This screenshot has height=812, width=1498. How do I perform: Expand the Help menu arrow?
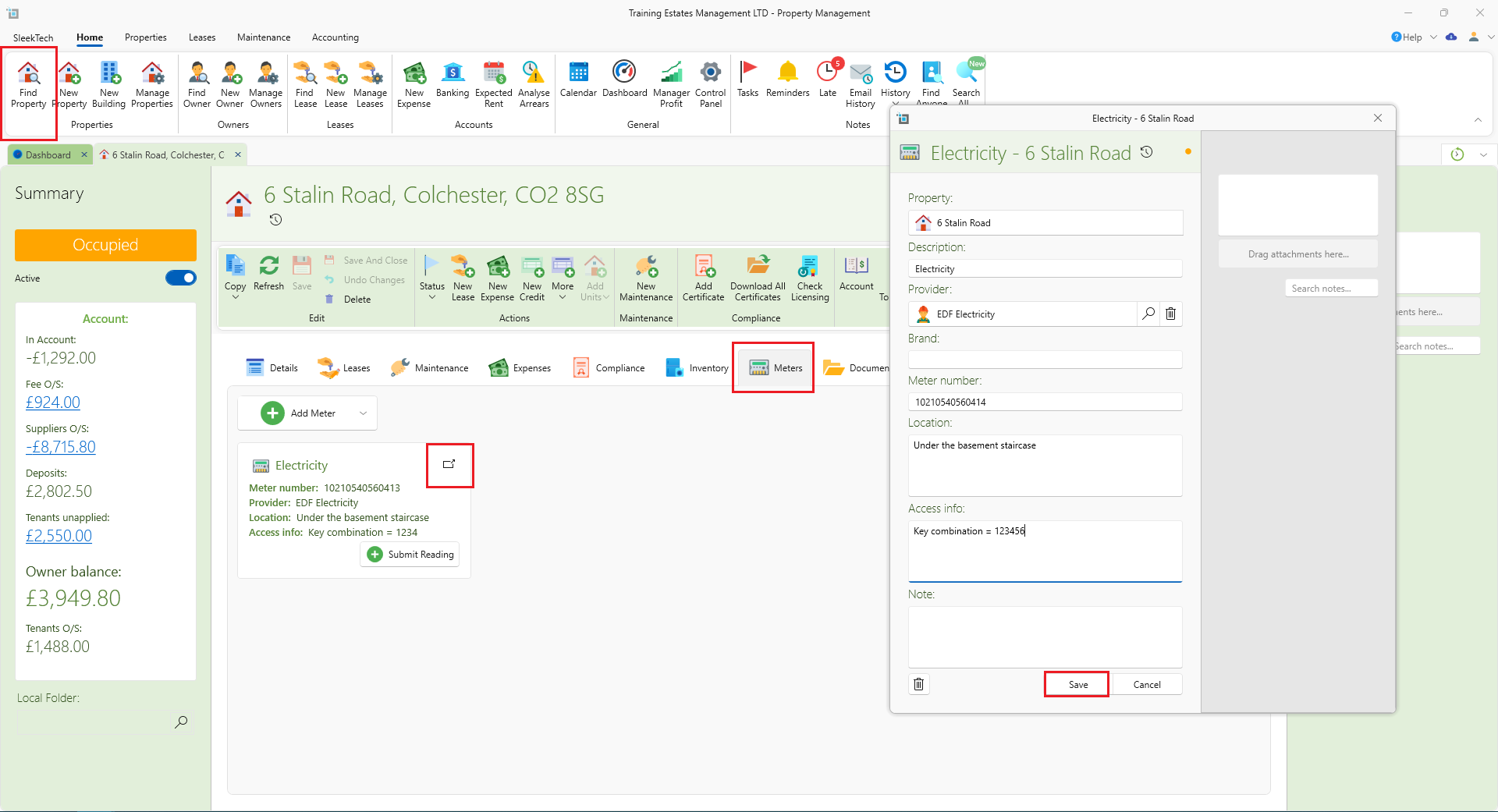click(1433, 37)
